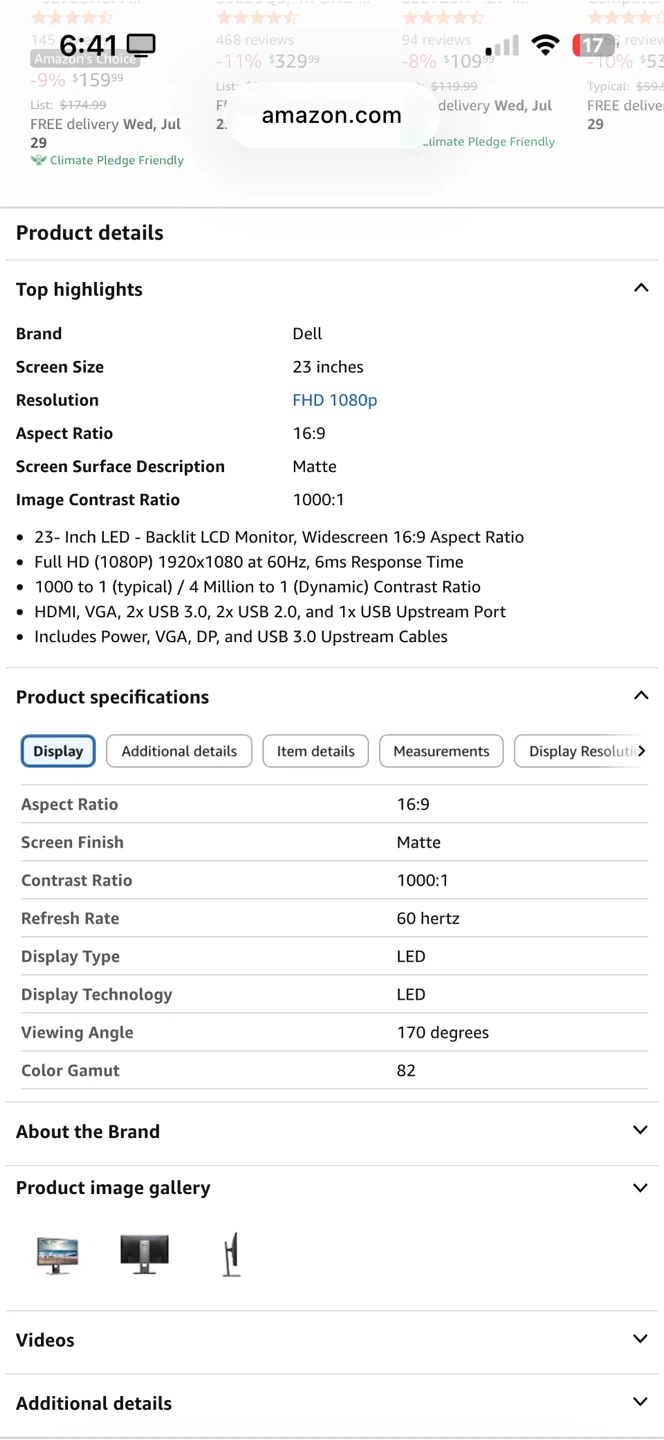Select the $159.99 product price
Image resolution: width=664 pixels, height=1440 pixels.
tap(98, 80)
